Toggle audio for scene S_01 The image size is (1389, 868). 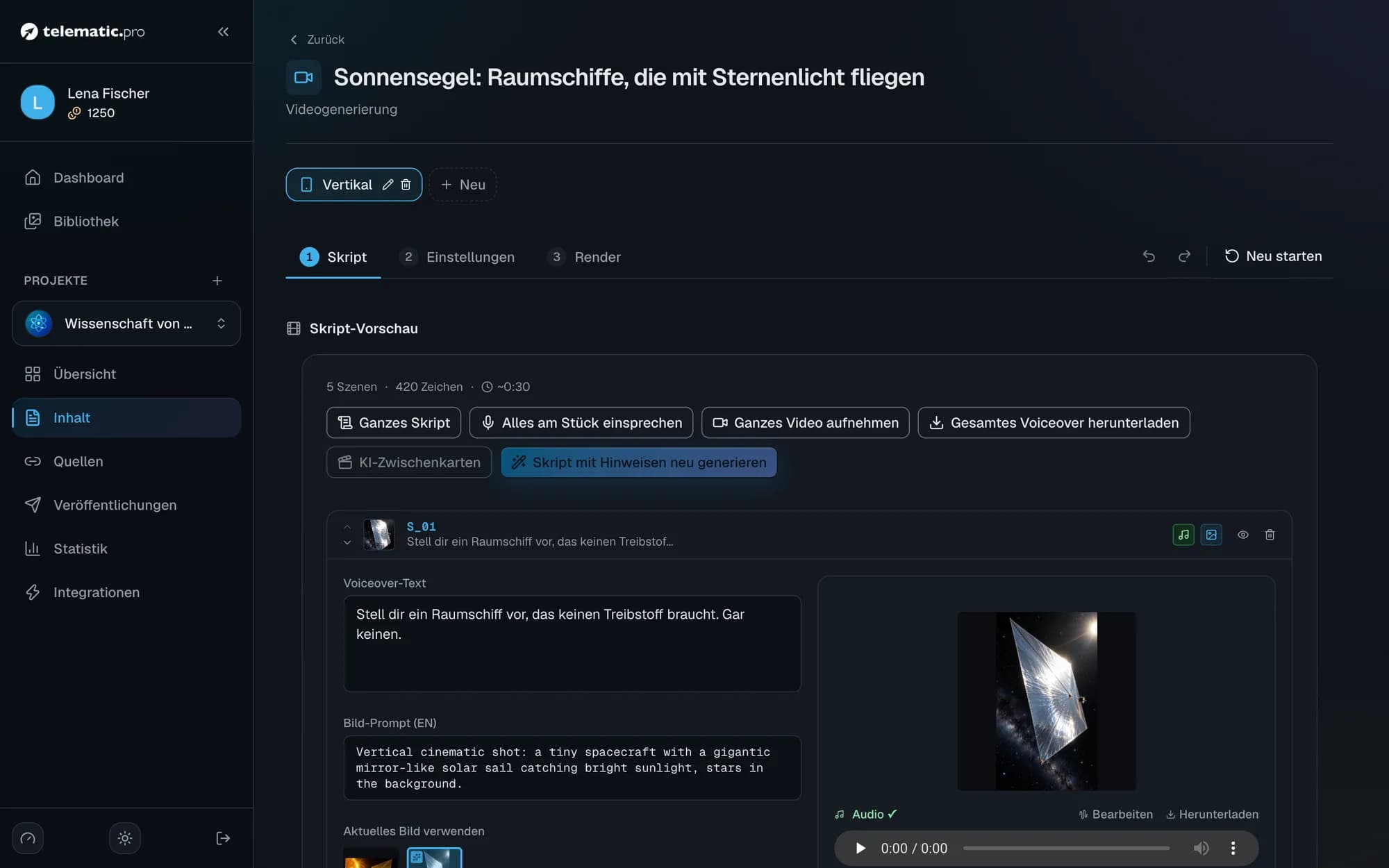point(1183,535)
